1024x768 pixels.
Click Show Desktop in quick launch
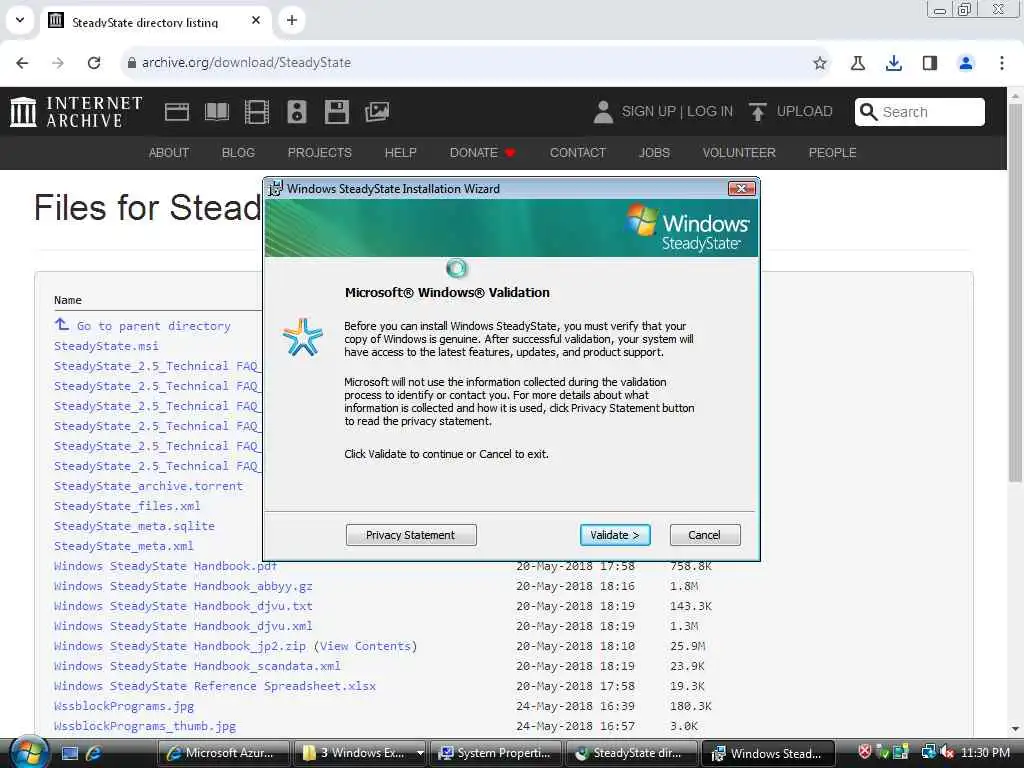pos(69,753)
